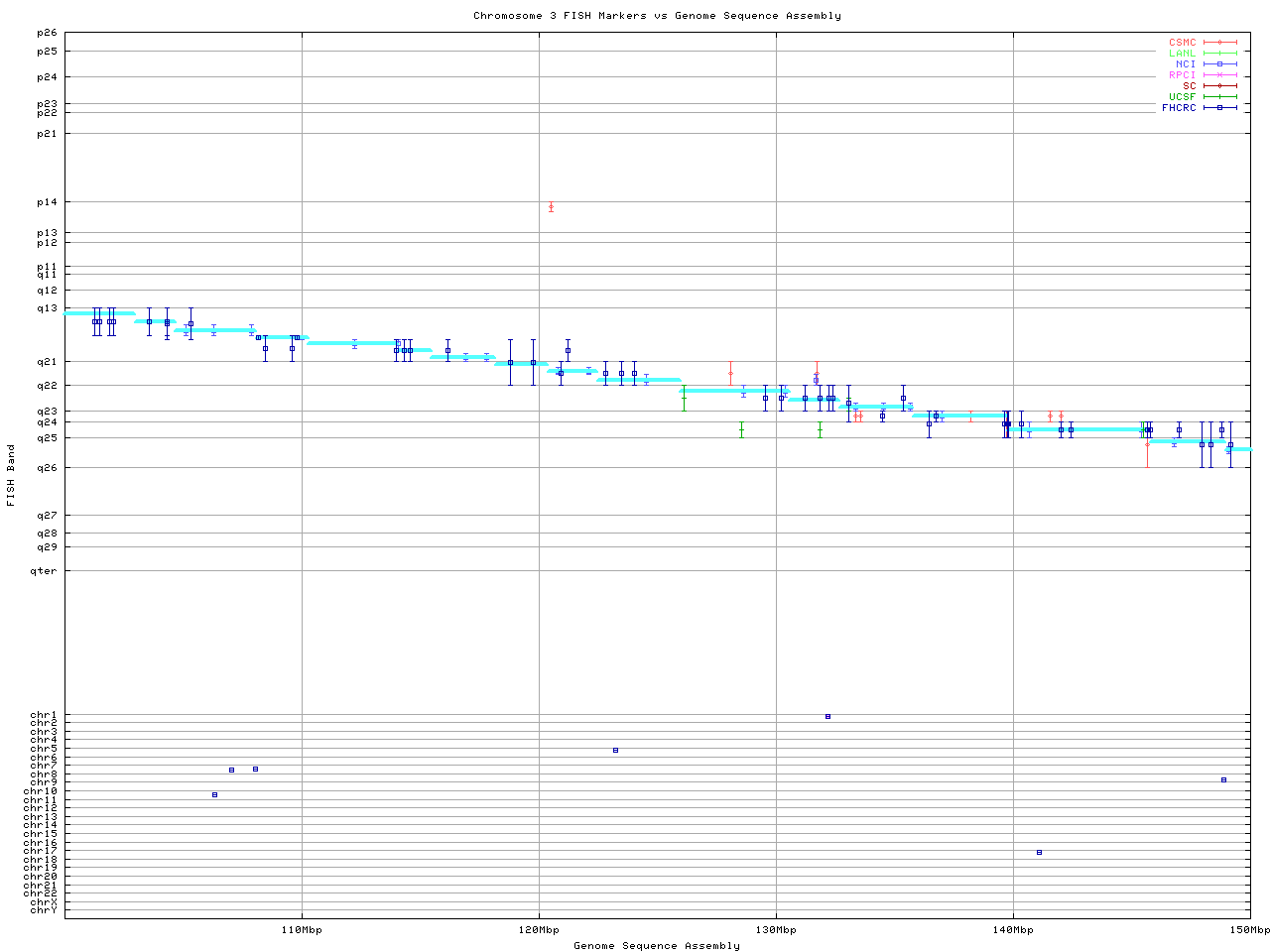
Task: Select the isolated data point near p14
Action: pyautogui.click(x=551, y=207)
